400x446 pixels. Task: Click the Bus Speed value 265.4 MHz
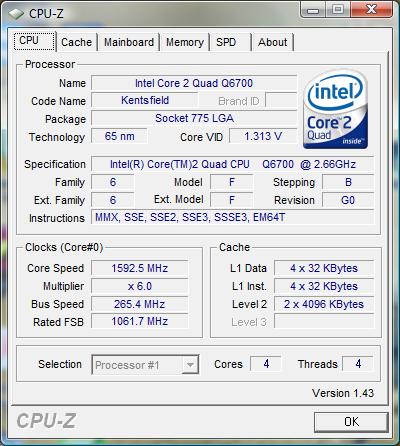140,304
